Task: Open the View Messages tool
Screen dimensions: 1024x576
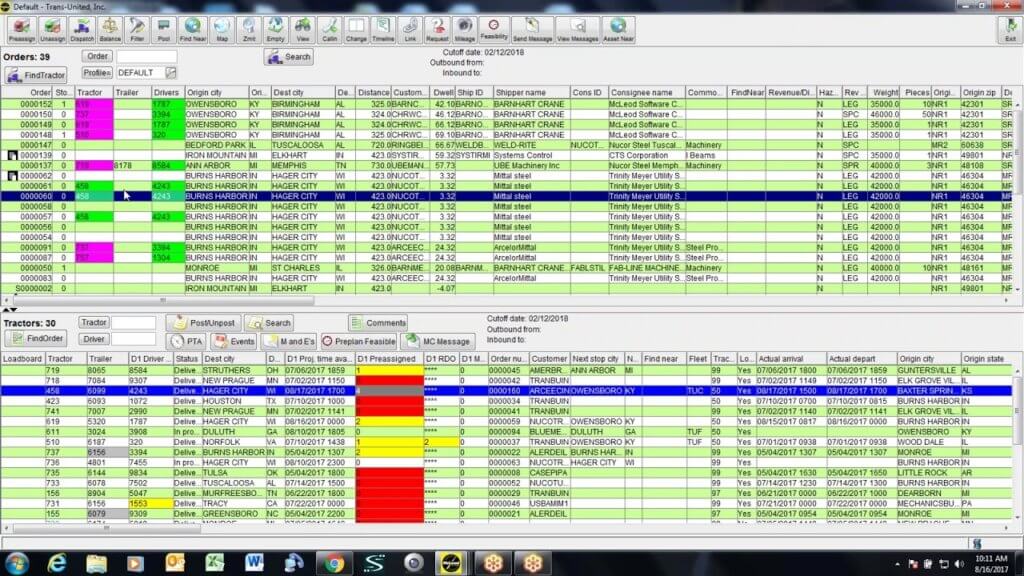Action: click(x=577, y=30)
